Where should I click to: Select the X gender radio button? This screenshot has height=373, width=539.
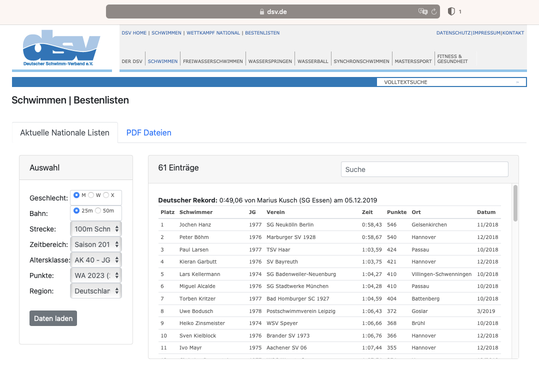pyautogui.click(x=106, y=195)
